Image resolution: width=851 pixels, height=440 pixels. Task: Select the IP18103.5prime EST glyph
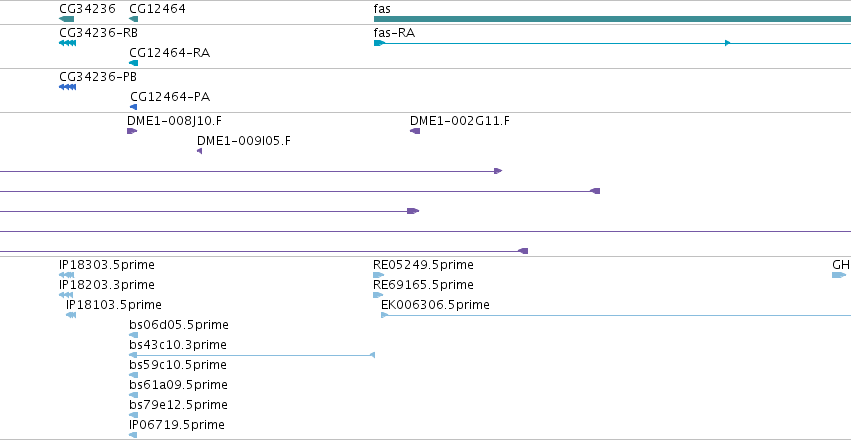tap(71, 315)
